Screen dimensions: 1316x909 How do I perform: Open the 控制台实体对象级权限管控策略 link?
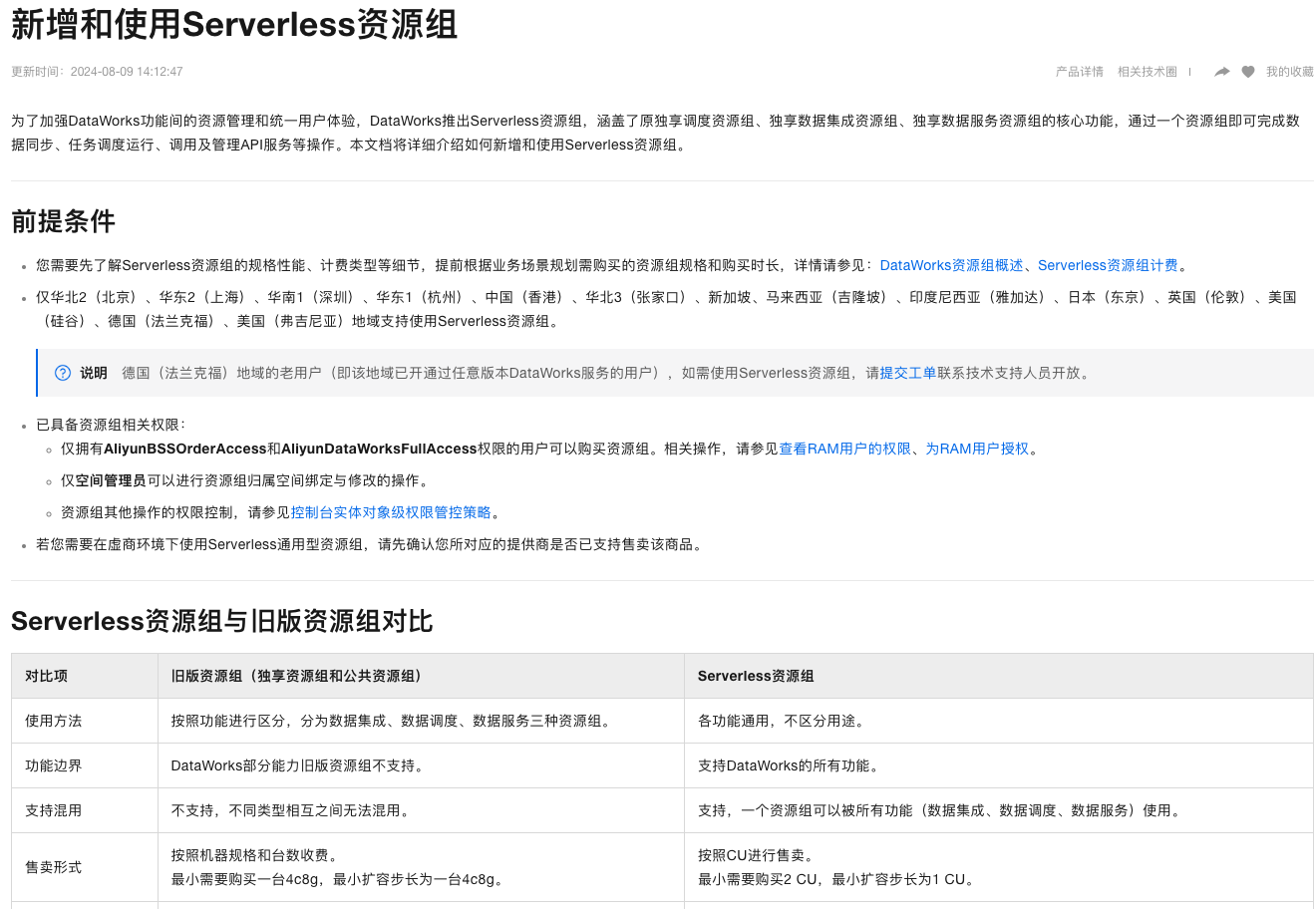[x=391, y=512]
